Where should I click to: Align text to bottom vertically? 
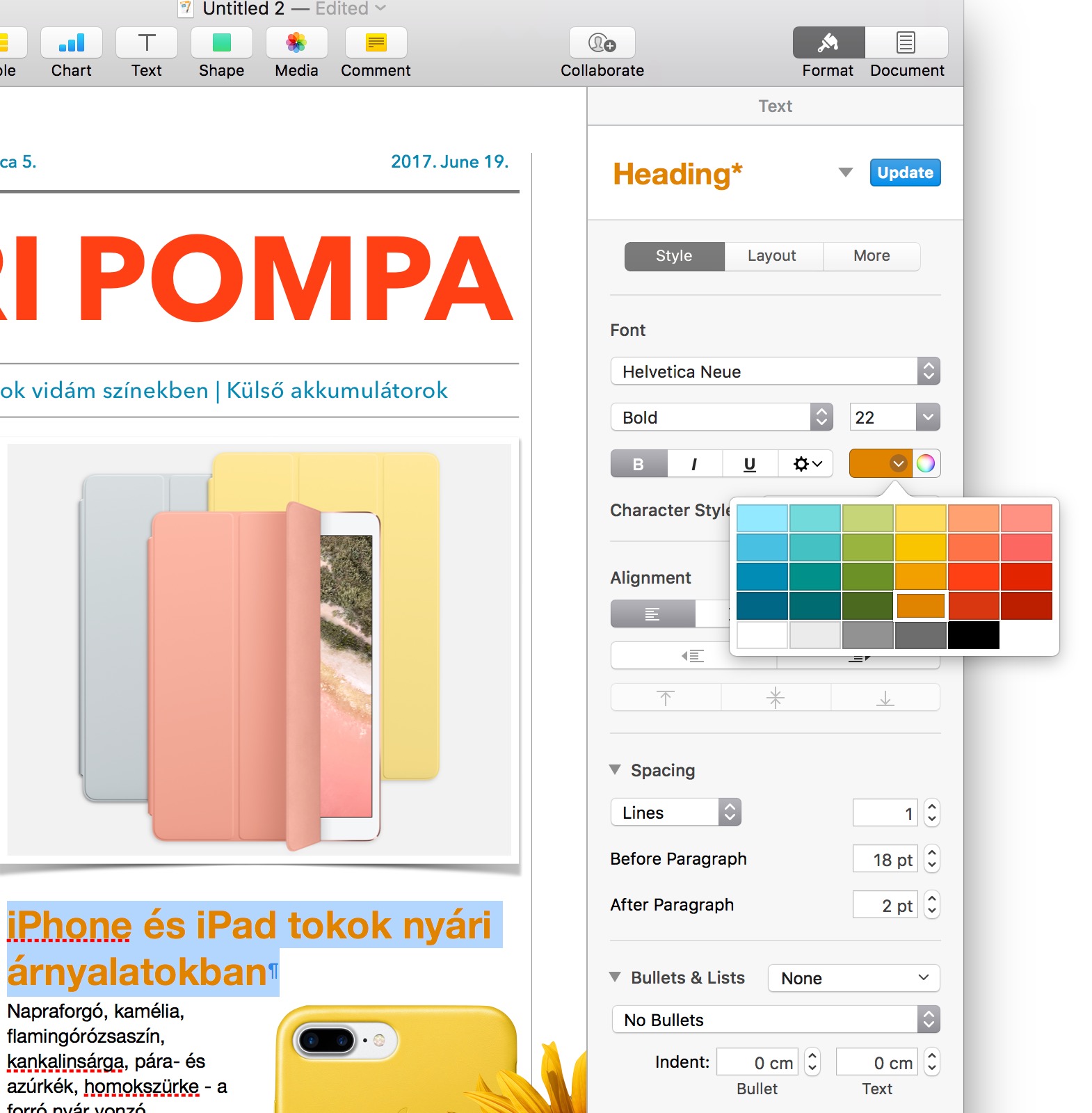[x=885, y=698]
